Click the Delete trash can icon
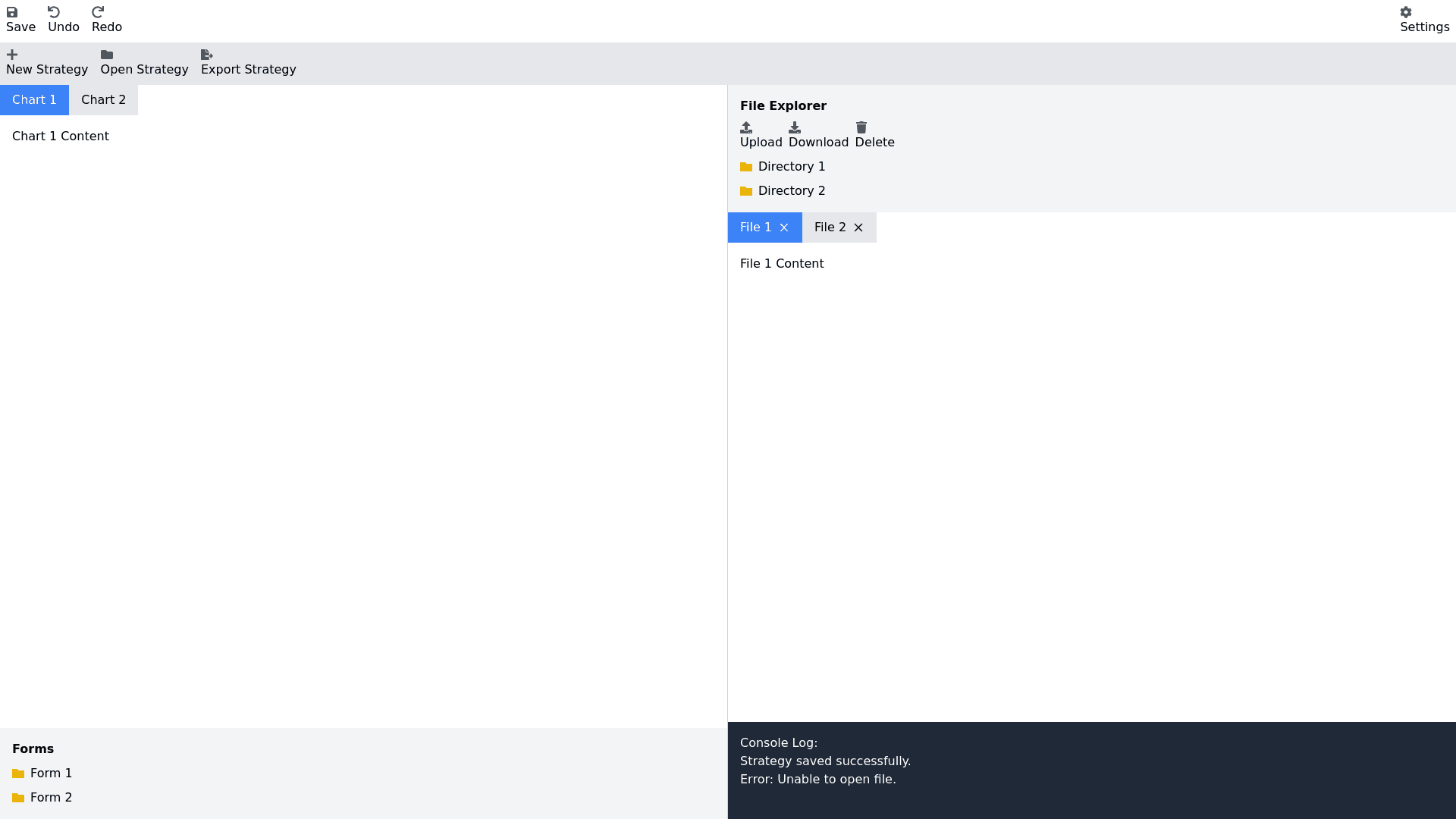The width and height of the screenshot is (1456, 819). (x=861, y=127)
